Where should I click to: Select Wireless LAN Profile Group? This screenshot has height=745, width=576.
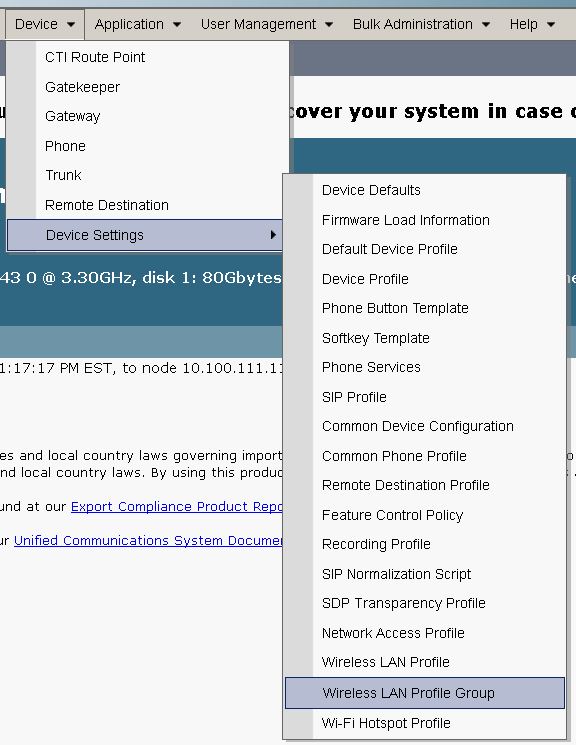(425, 693)
